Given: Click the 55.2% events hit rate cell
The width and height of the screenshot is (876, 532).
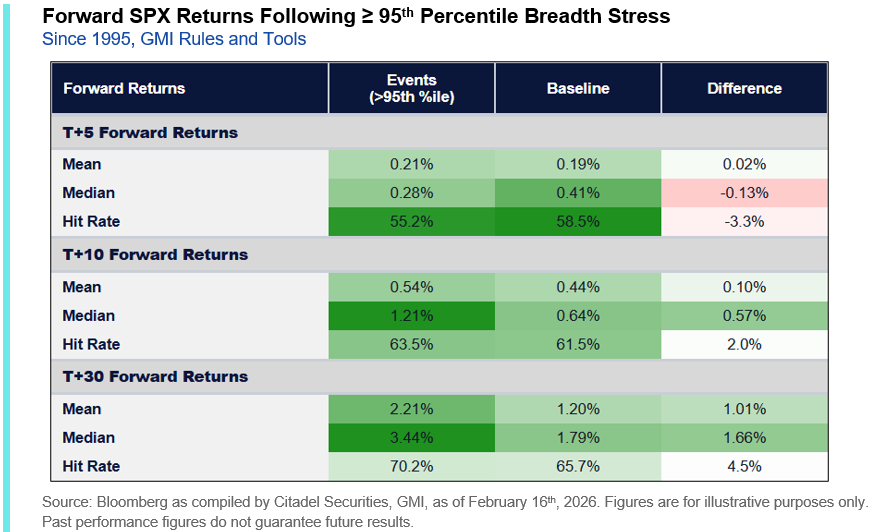Looking at the screenshot, I should tap(411, 222).
